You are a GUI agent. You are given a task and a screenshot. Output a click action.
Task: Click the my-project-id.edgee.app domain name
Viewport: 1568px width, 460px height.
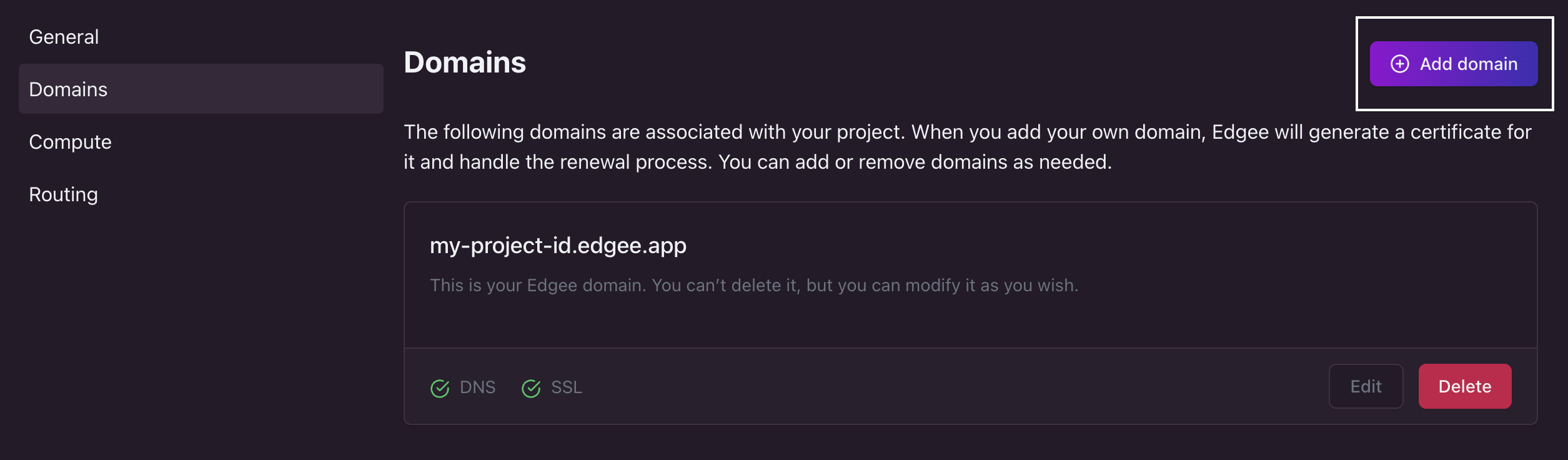(557, 246)
